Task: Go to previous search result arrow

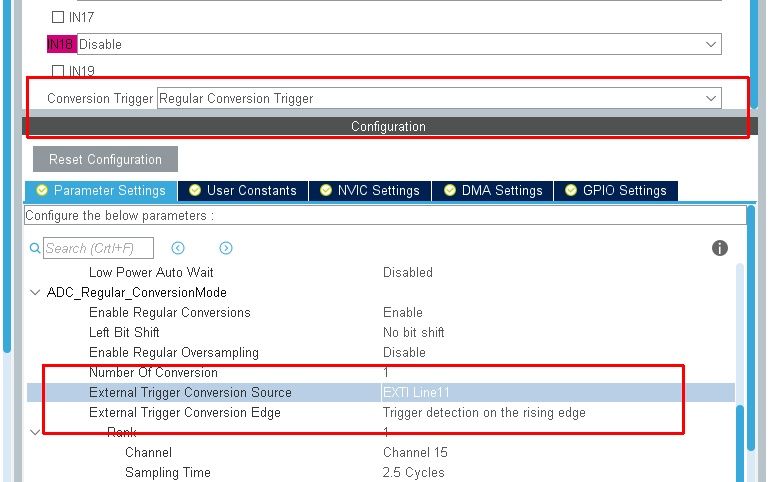Action: 178,248
